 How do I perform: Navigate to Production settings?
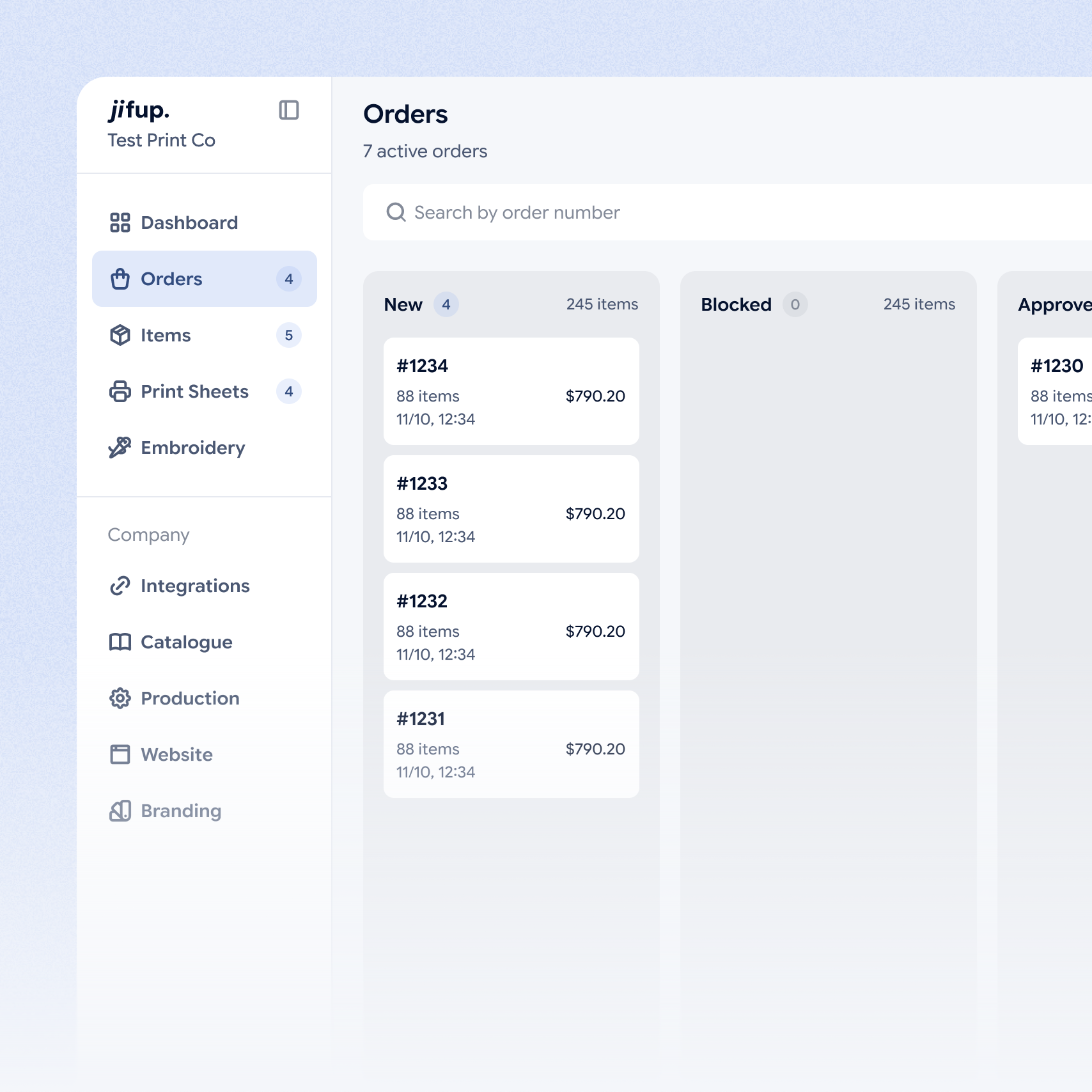point(205,698)
